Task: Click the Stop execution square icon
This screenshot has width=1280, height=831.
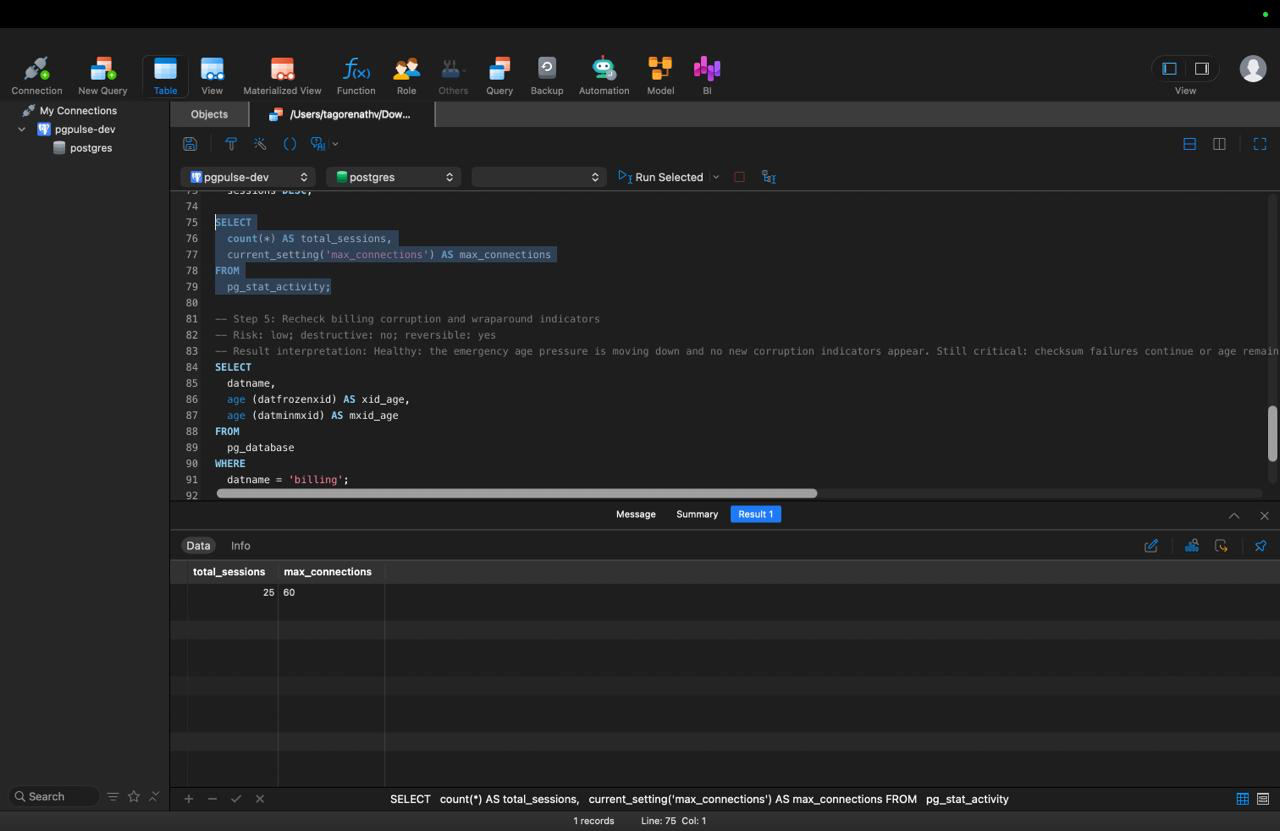Action: tap(739, 177)
